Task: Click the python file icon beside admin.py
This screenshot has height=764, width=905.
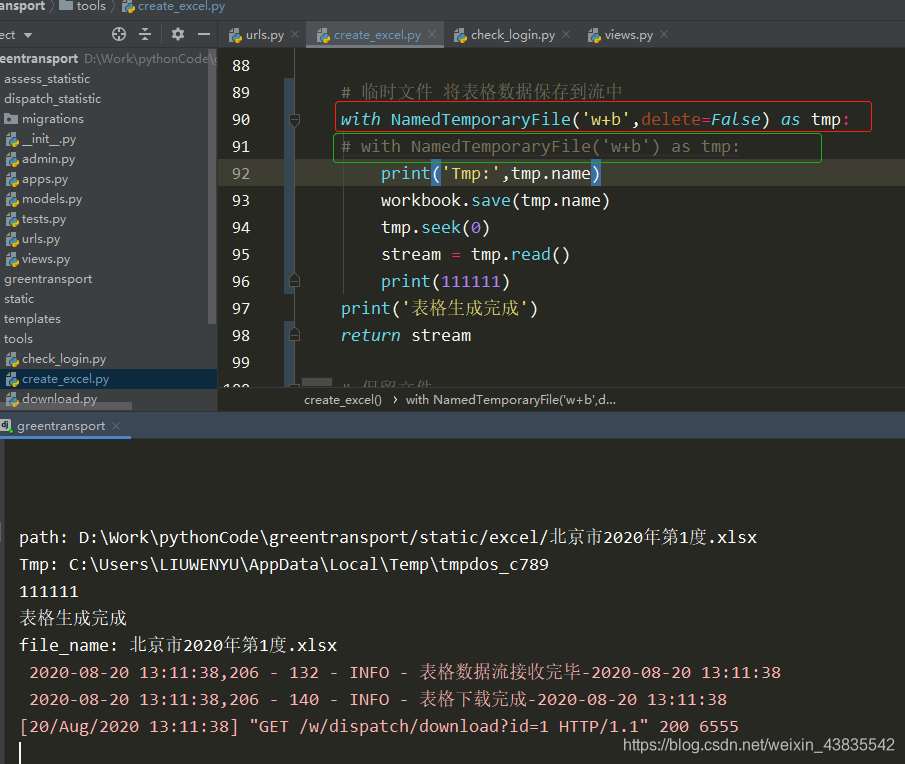Action: click(x=12, y=159)
